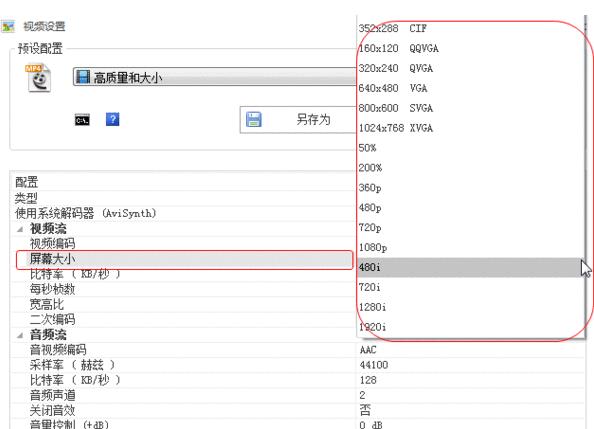Select the 视频编码 row

184,244
